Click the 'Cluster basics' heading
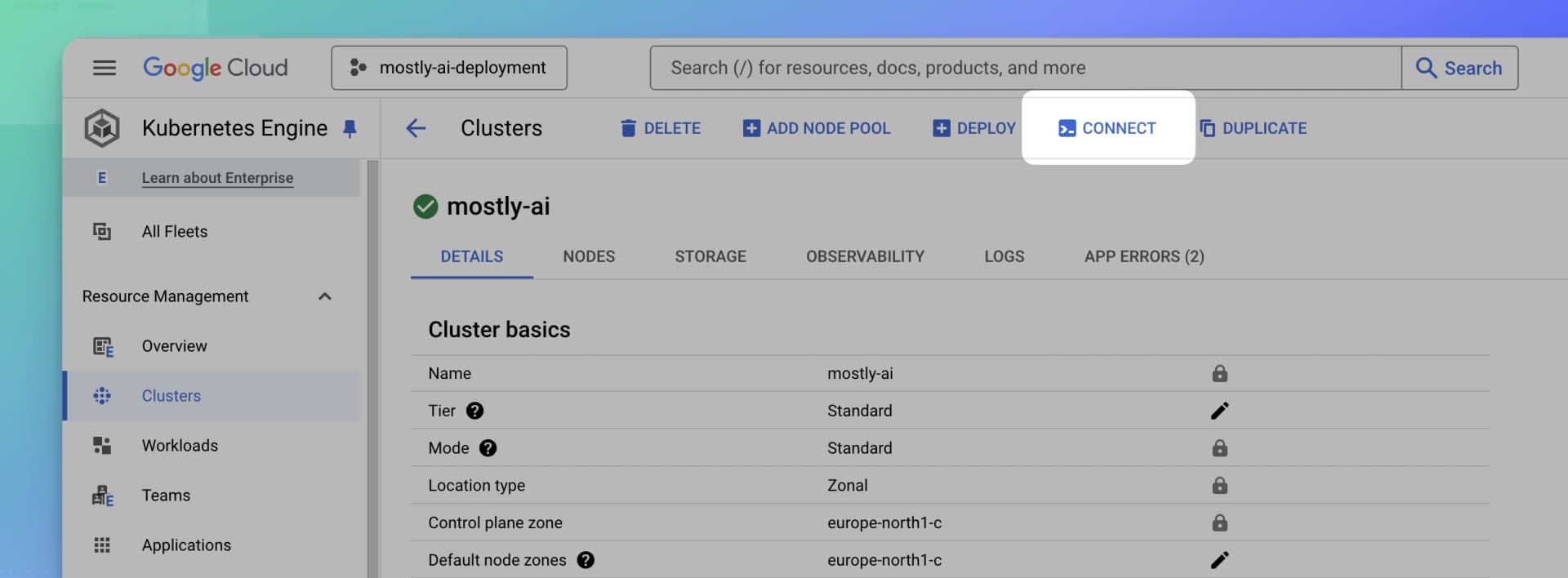 (499, 329)
